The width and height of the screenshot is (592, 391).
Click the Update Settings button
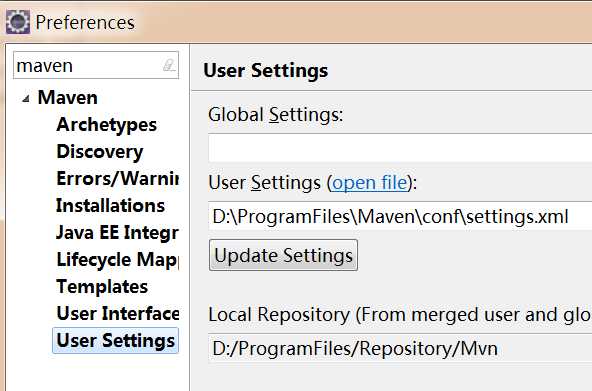283,255
